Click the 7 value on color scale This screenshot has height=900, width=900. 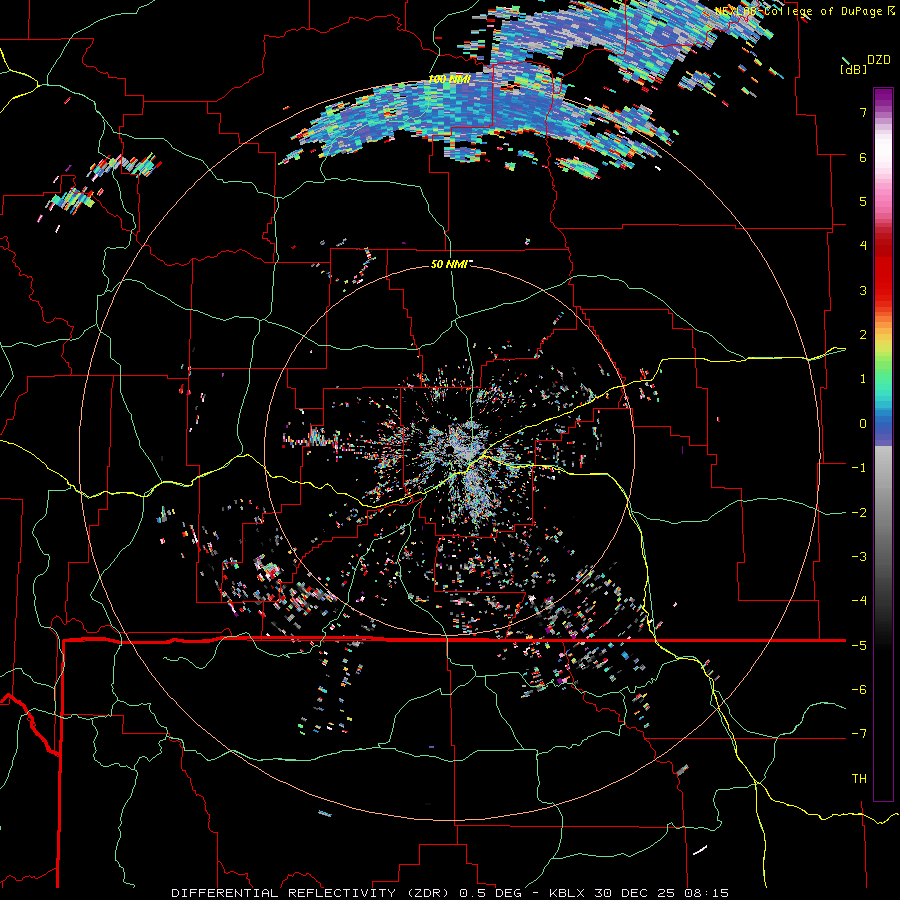click(x=863, y=112)
